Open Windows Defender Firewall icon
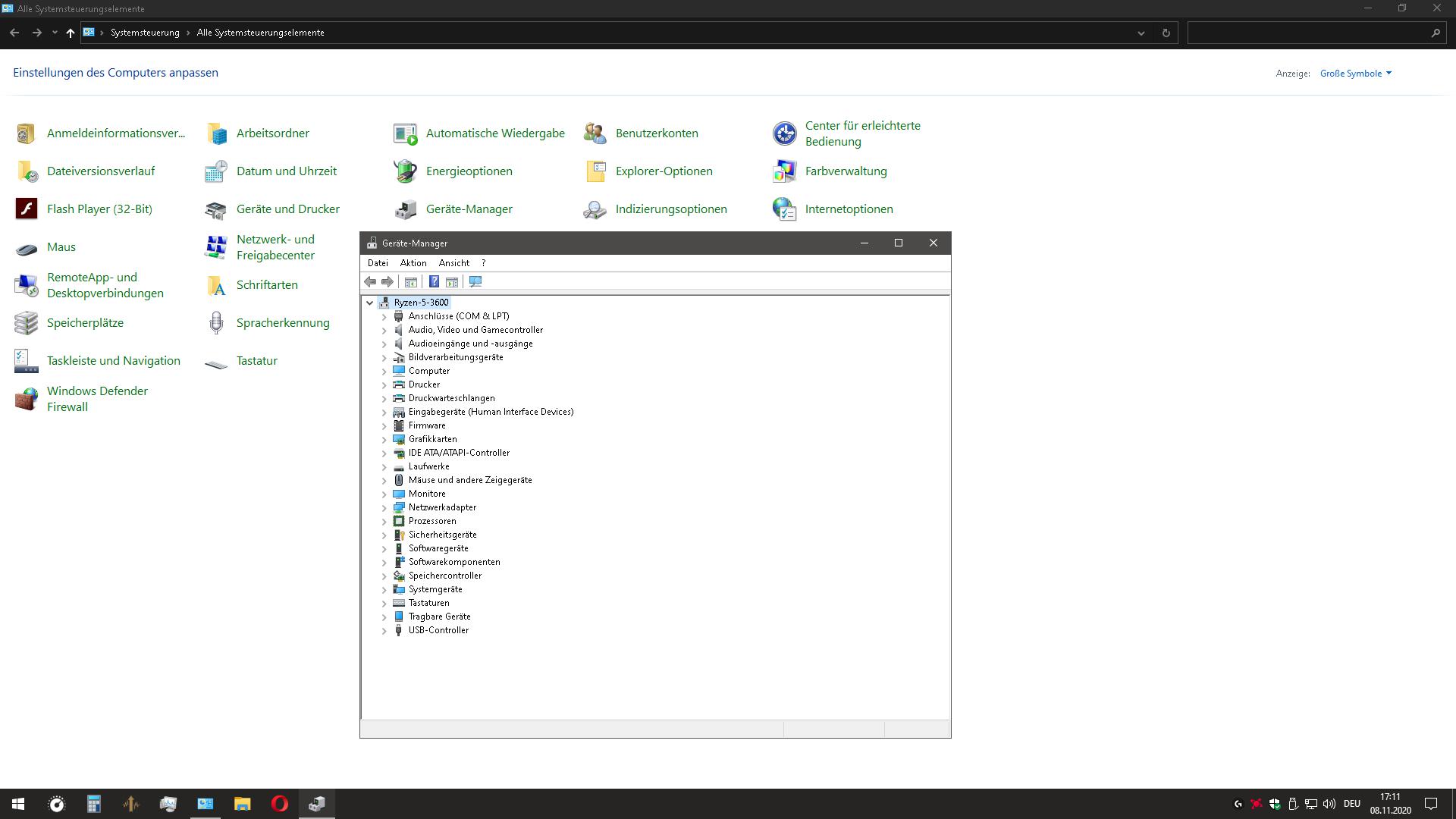The width and height of the screenshot is (1456, 819). tap(27, 399)
